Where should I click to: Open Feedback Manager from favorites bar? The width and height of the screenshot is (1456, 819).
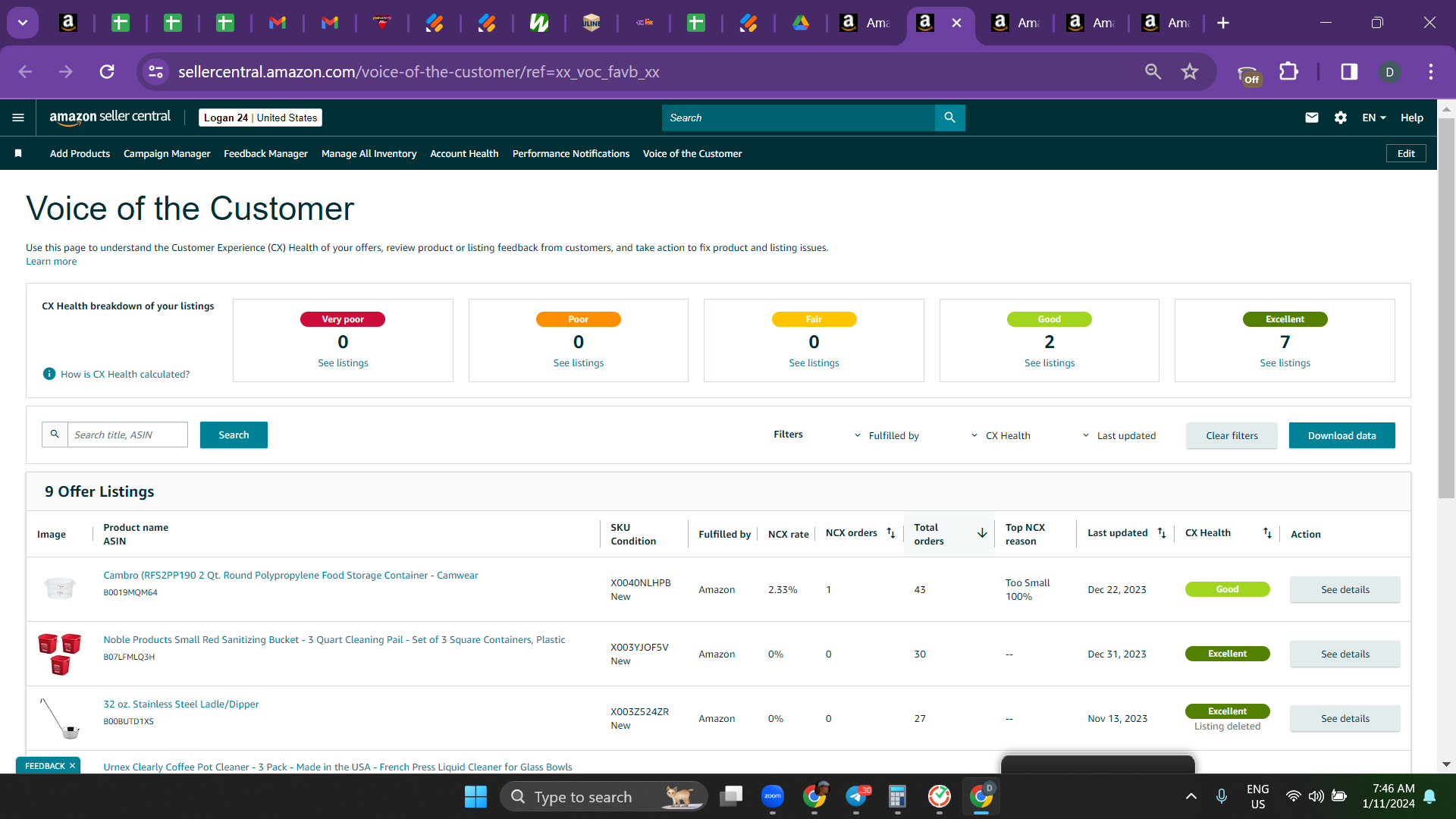pyautogui.click(x=265, y=153)
